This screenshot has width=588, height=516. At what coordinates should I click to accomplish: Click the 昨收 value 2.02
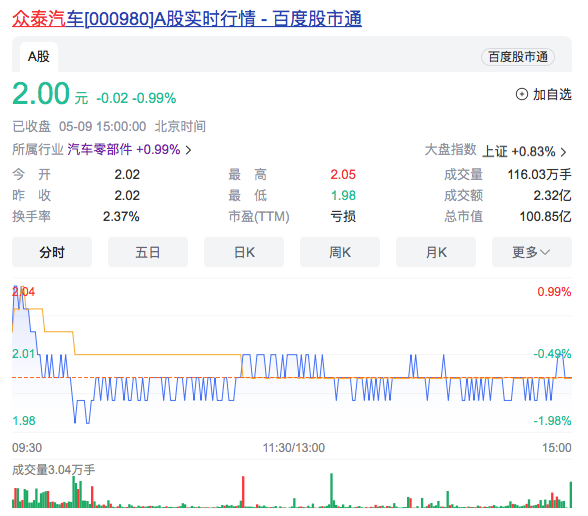(x=127, y=195)
